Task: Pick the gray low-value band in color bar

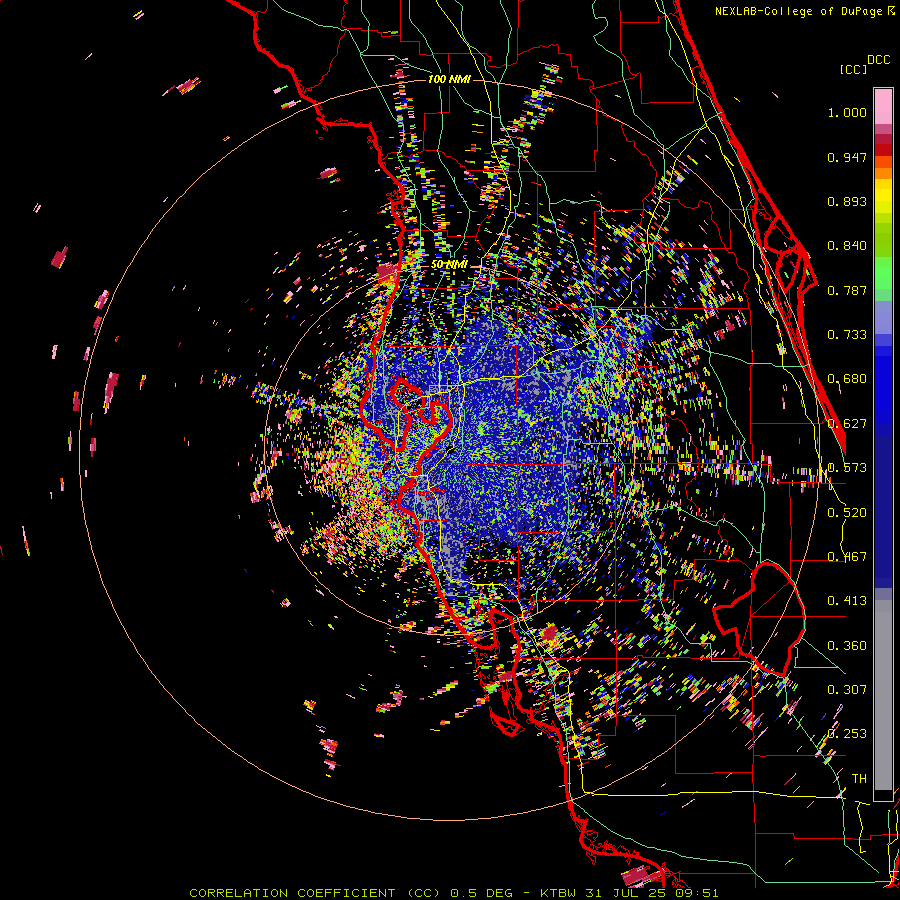Action: pos(883,695)
